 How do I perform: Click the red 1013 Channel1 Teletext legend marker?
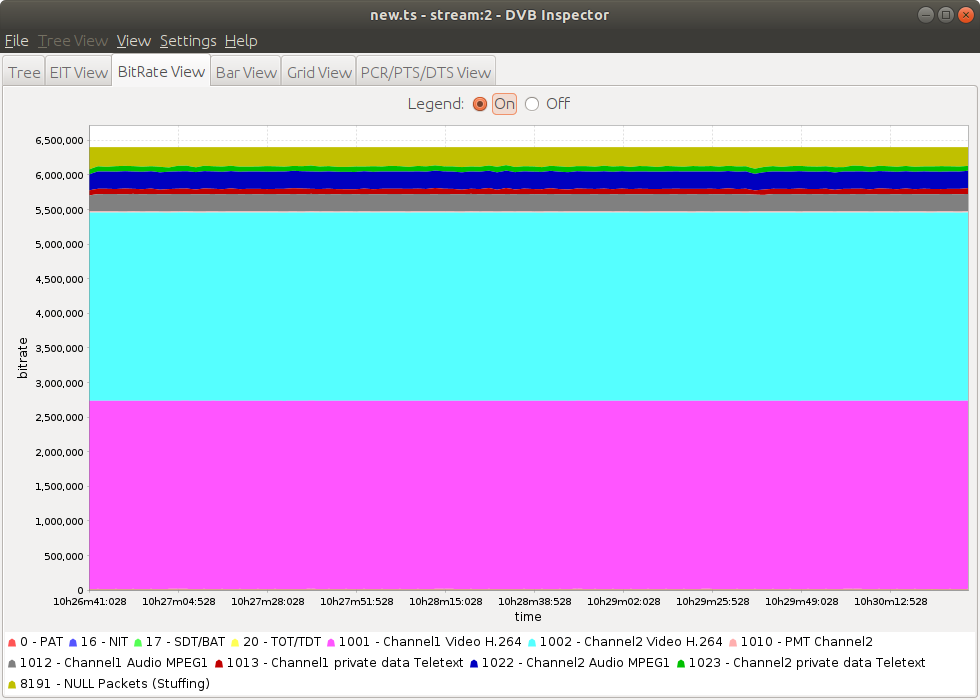(x=219, y=664)
